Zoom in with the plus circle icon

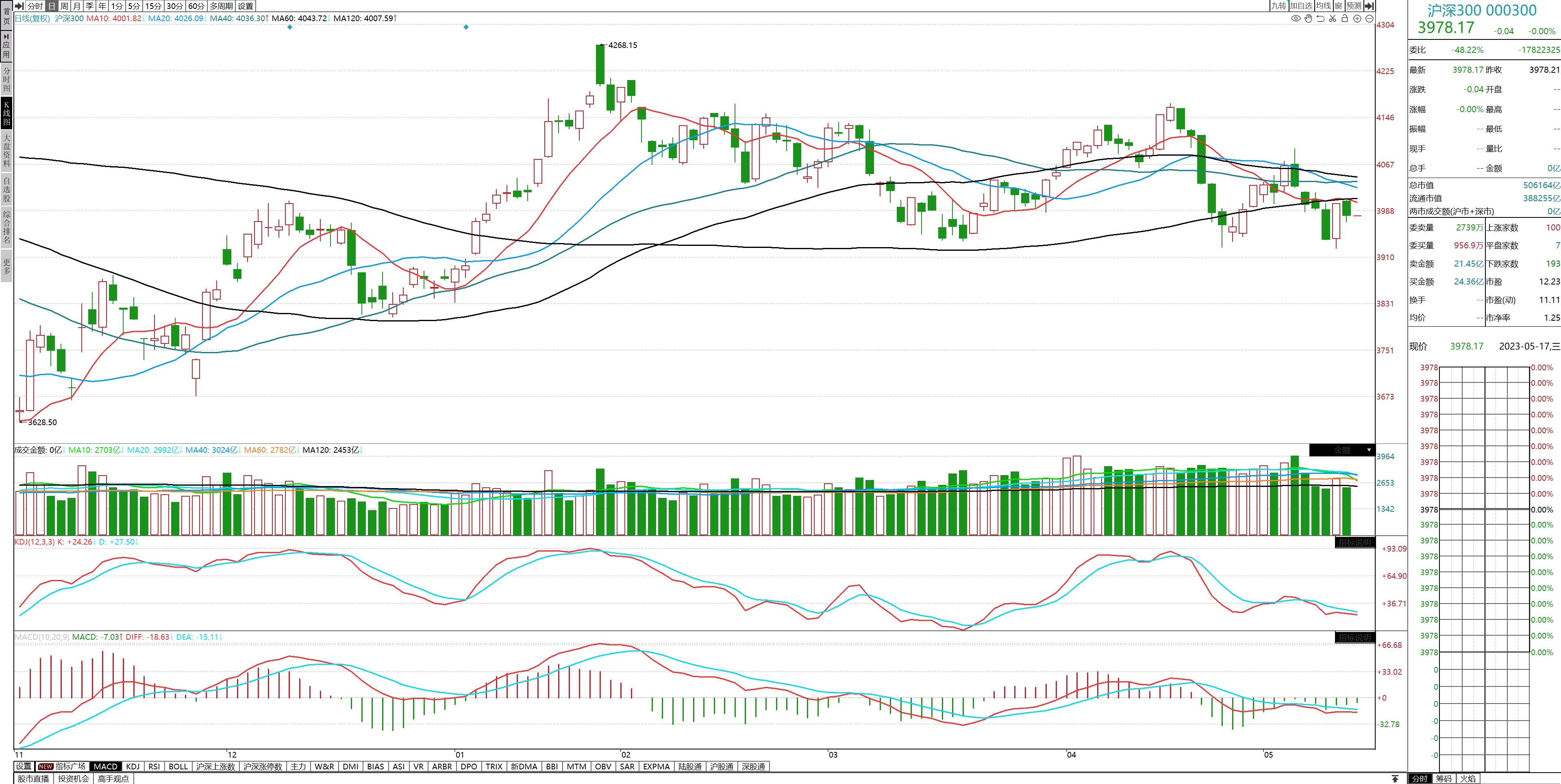click(1357, 18)
